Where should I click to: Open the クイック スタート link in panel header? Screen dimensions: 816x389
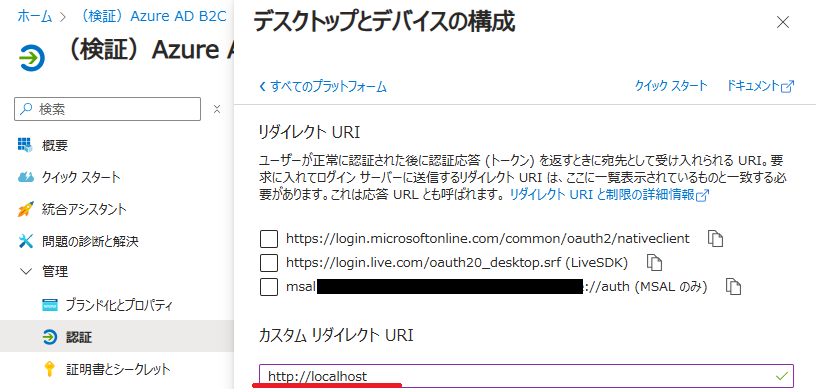[x=671, y=85]
